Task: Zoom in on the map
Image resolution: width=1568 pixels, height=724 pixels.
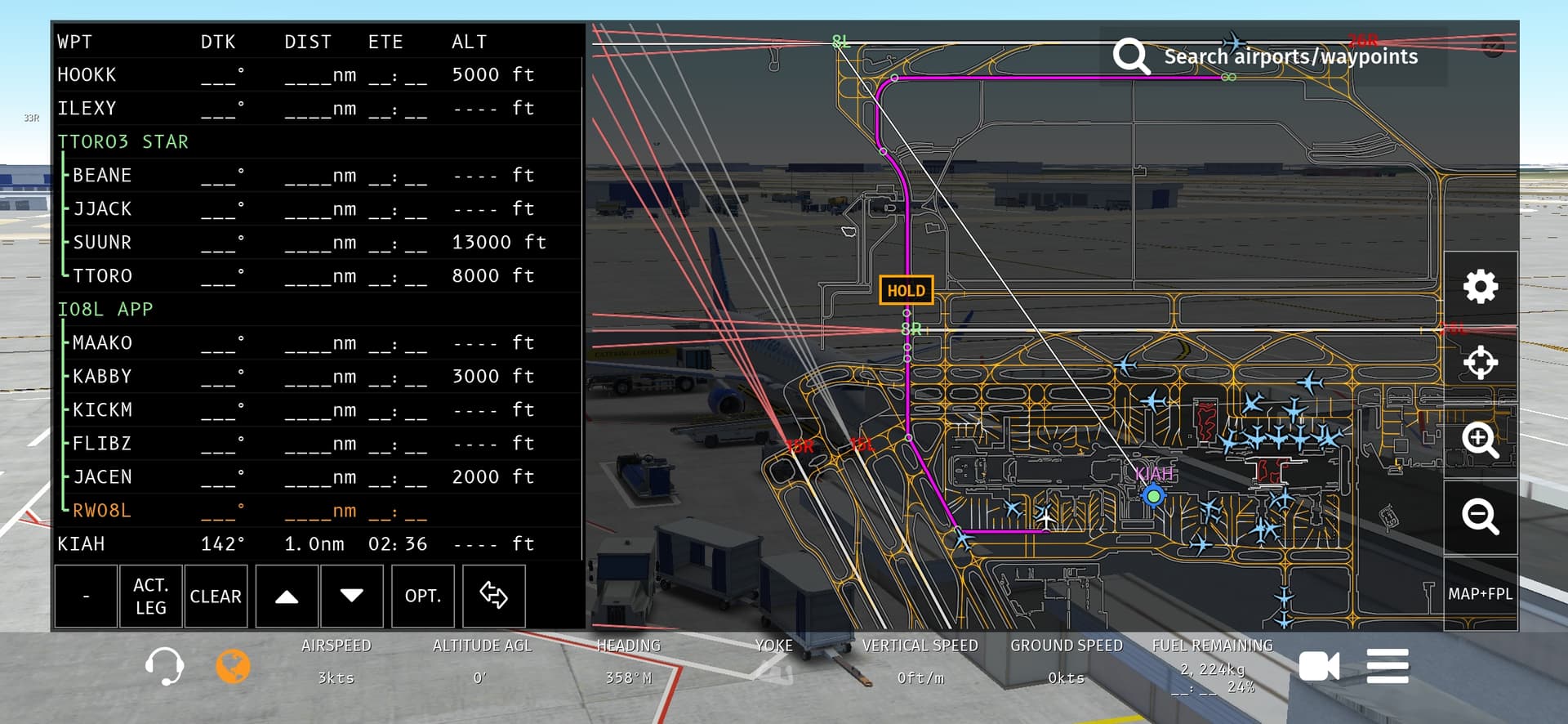Action: pyautogui.click(x=1481, y=440)
